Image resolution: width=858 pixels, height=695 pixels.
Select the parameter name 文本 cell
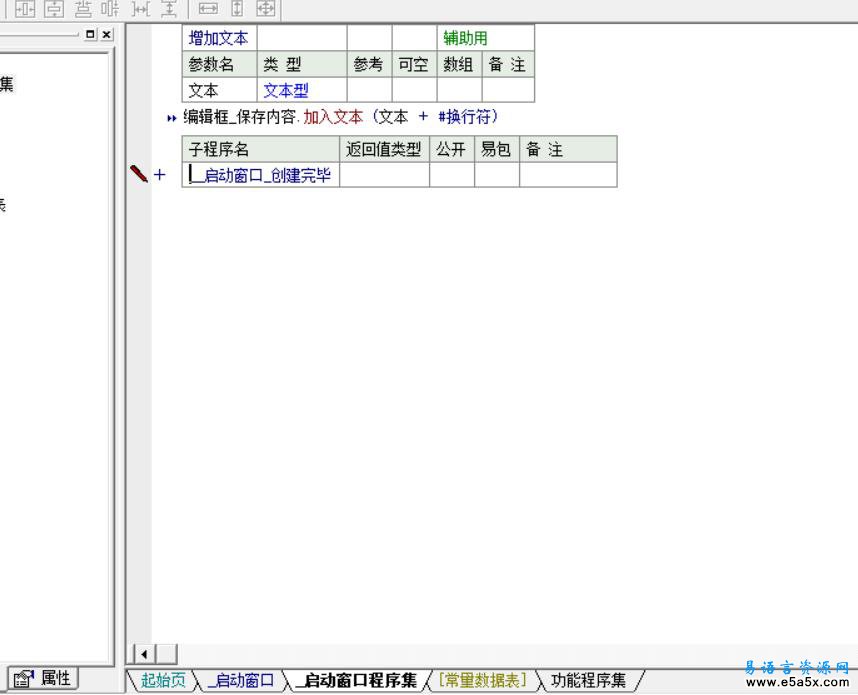(x=219, y=90)
